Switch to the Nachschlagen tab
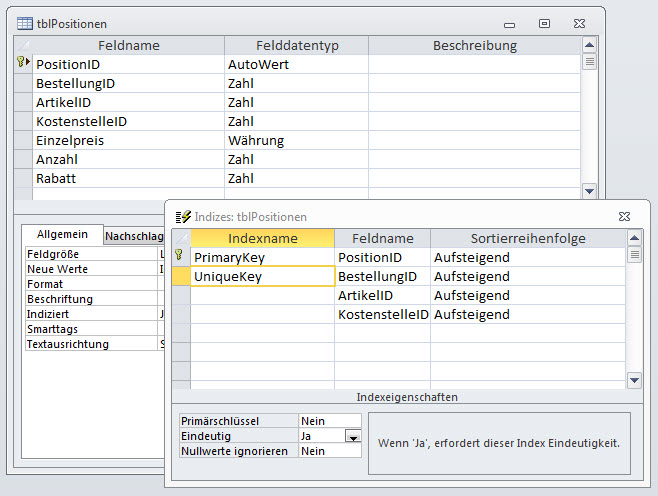658x496 pixels. [x=134, y=235]
